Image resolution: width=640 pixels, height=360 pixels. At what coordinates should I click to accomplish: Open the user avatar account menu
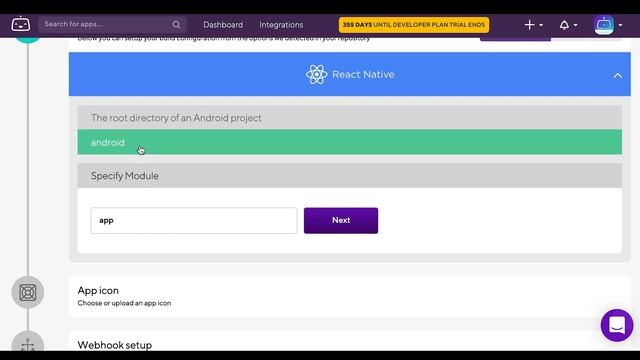coord(608,25)
